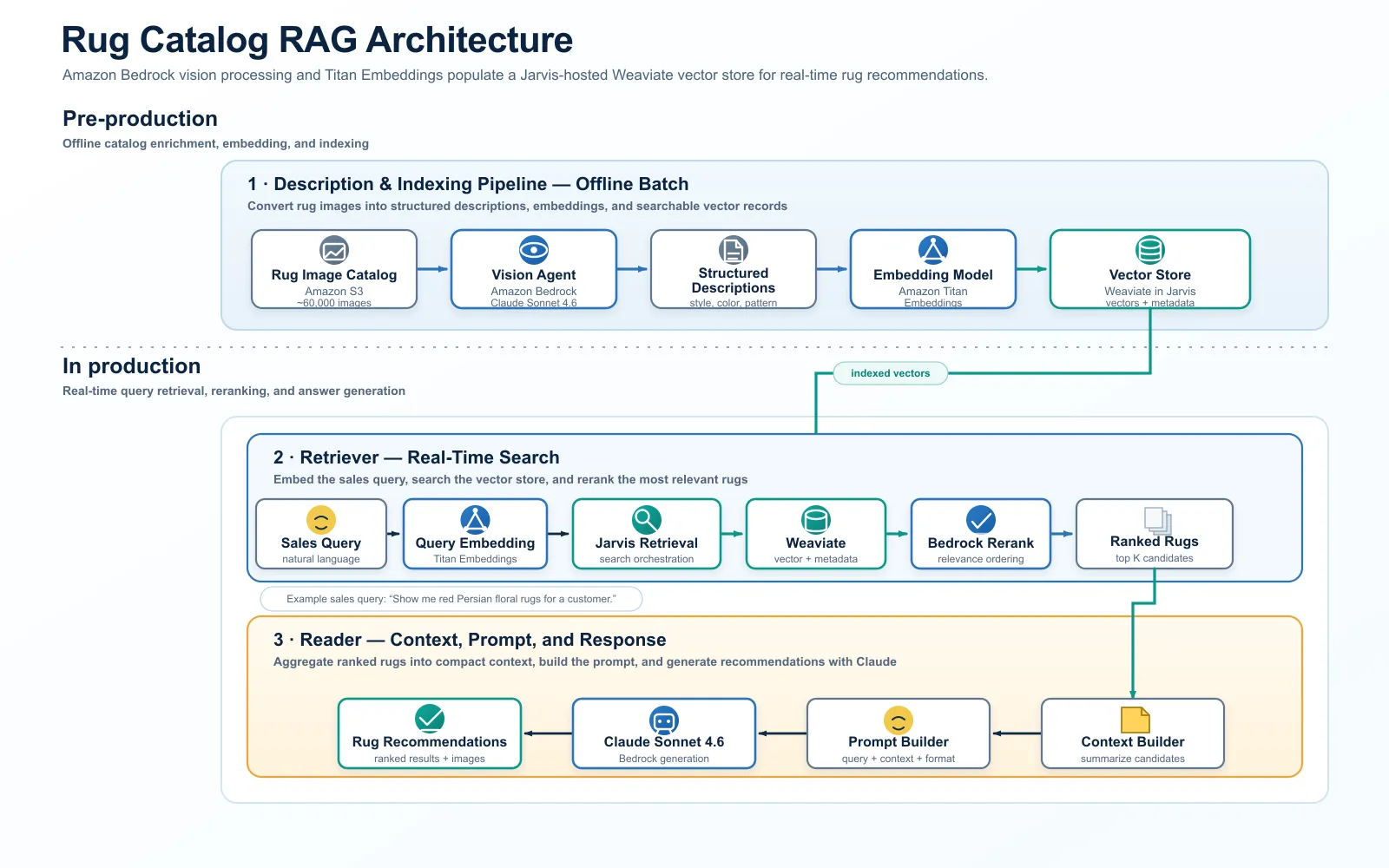Click the 'Rug Recommendations' node title
Screen dimensions: 1389x868
pyautogui.click(x=430, y=742)
